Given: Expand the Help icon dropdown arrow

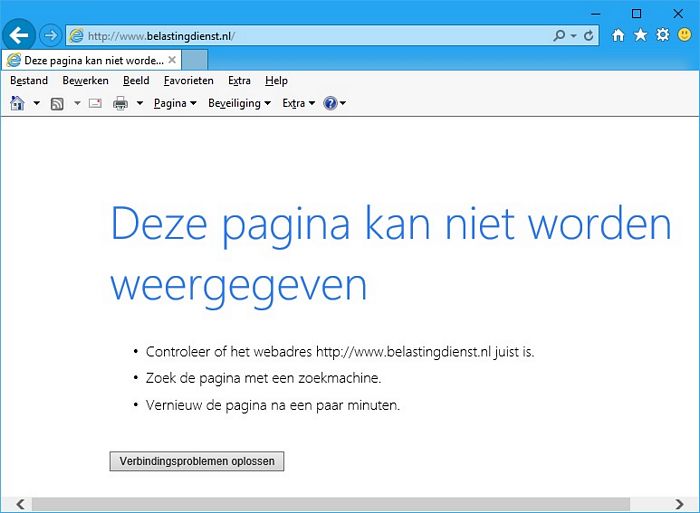Looking at the screenshot, I should [343, 103].
